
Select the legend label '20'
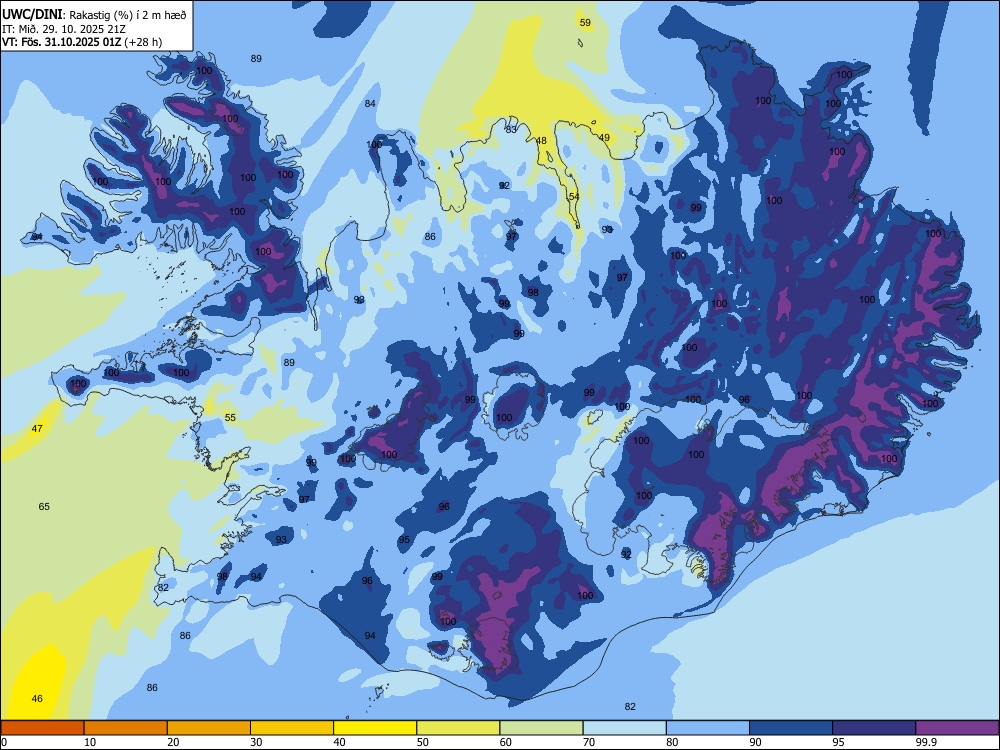pyautogui.click(x=173, y=742)
